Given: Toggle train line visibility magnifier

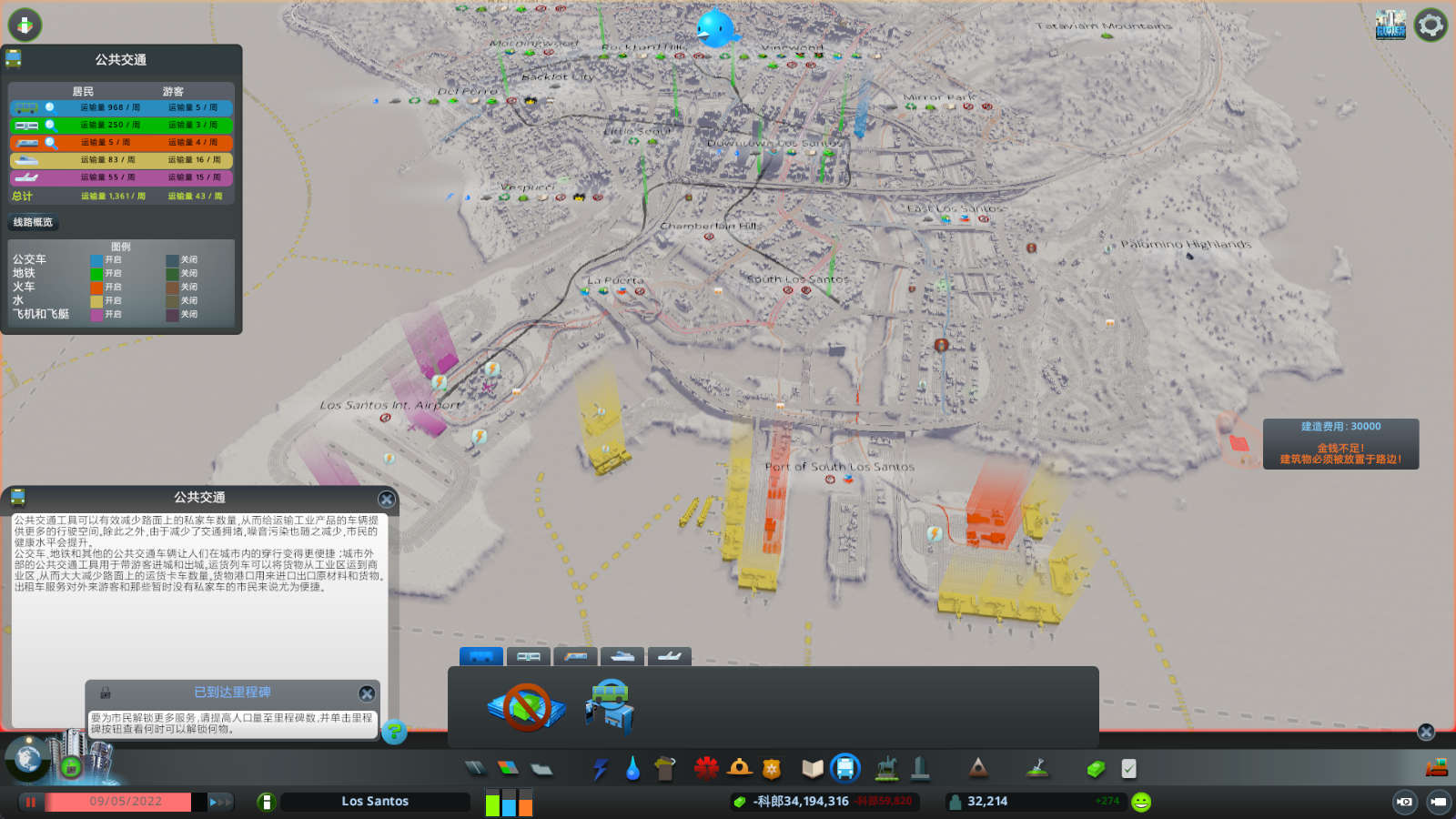Looking at the screenshot, I should (x=51, y=142).
